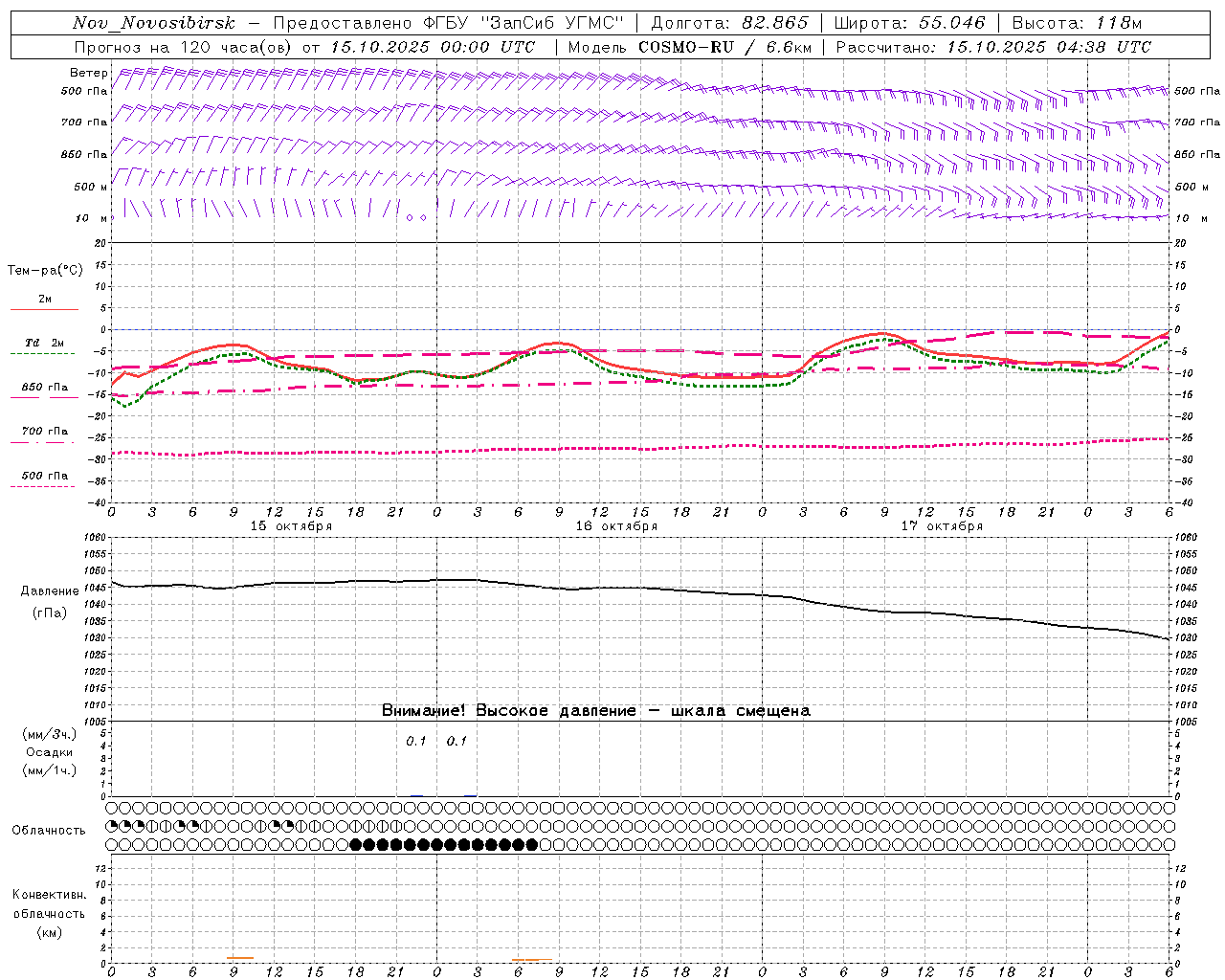Click the high pressure warning text

[x=595, y=710]
